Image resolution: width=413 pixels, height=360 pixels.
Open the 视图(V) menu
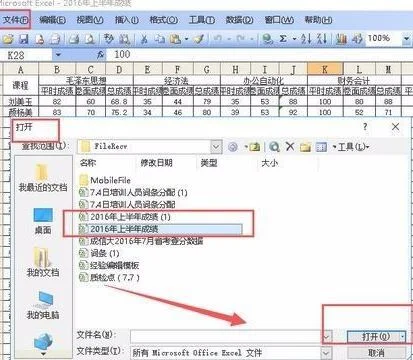pyautogui.click(x=90, y=20)
